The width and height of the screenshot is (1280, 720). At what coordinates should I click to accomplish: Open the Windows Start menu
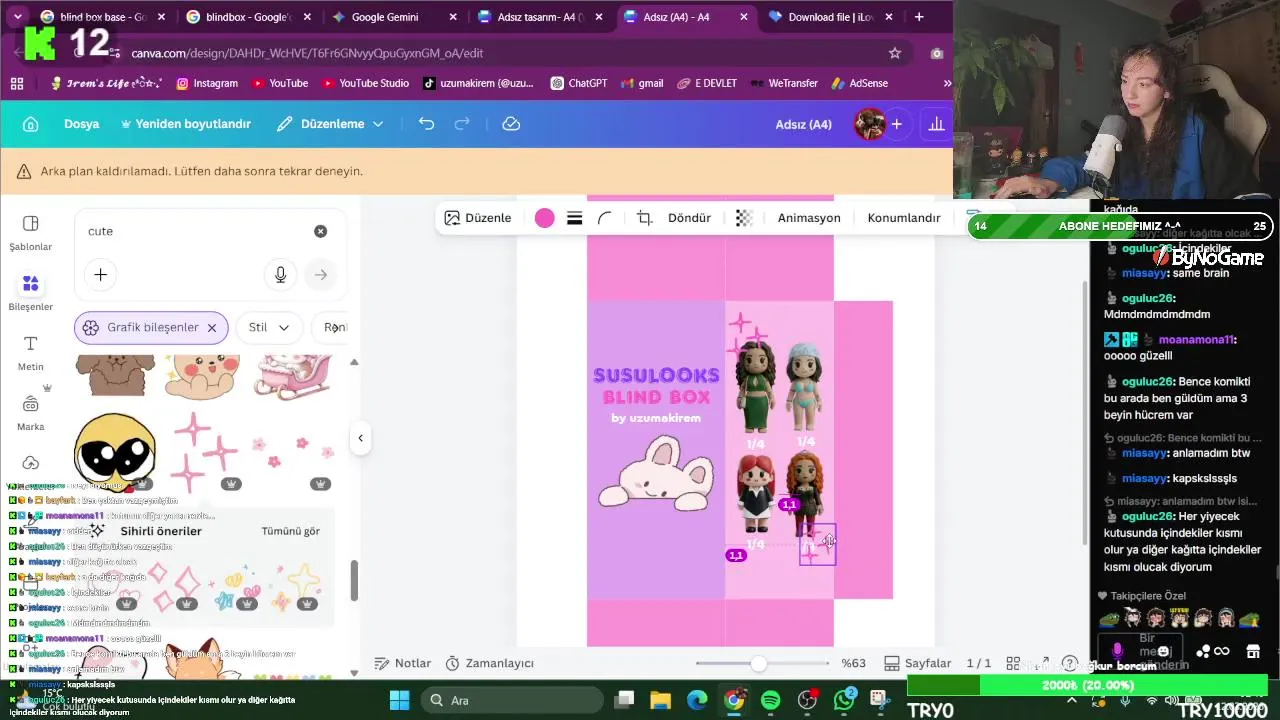(x=399, y=700)
